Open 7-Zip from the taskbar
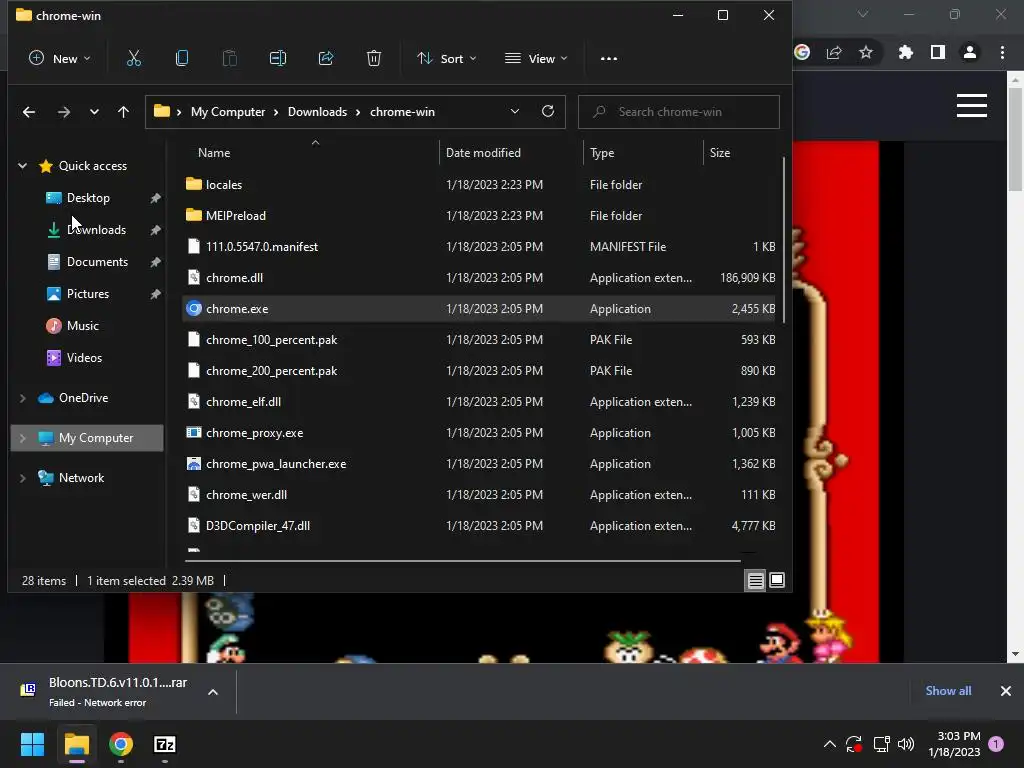1024x768 pixels. point(165,744)
